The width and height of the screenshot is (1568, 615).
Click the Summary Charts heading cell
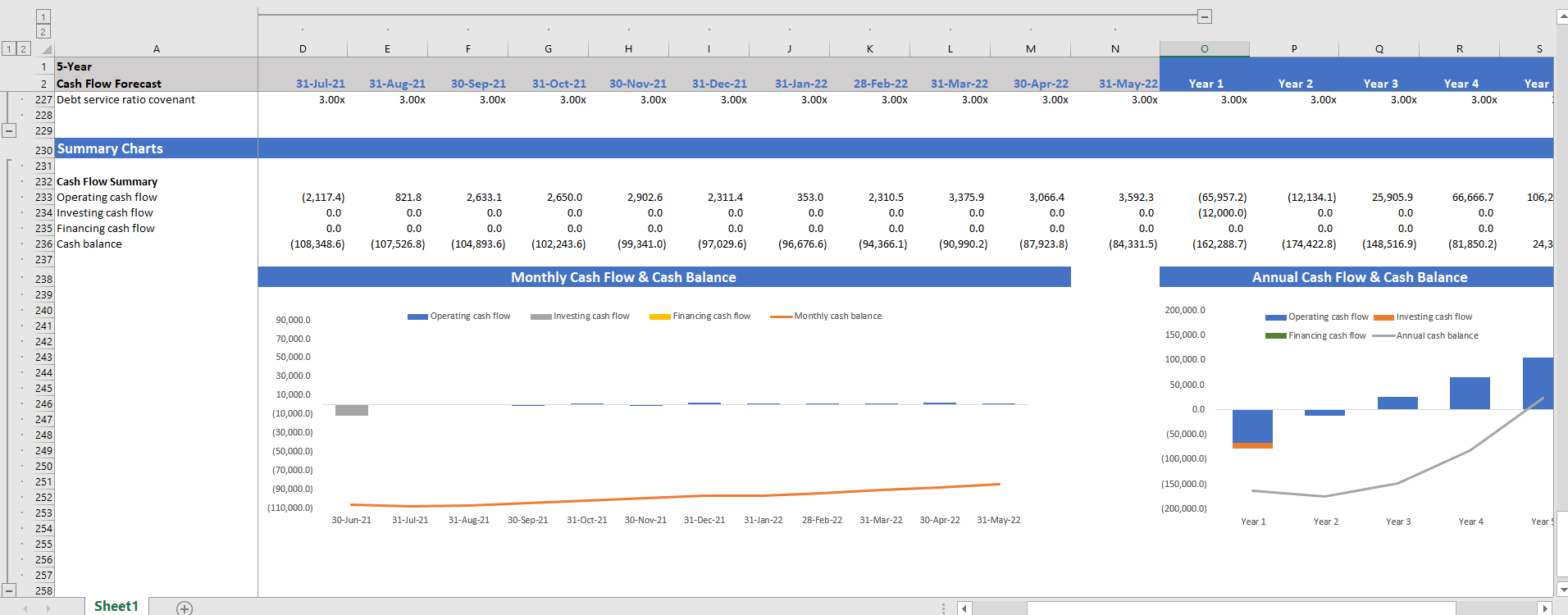click(x=156, y=148)
